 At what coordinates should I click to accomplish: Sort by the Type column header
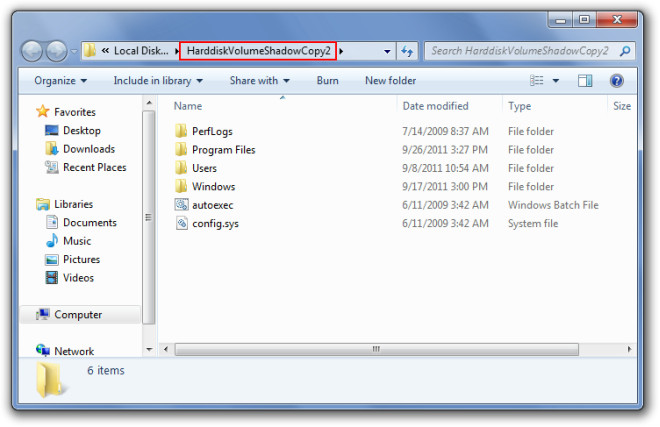click(519, 106)
